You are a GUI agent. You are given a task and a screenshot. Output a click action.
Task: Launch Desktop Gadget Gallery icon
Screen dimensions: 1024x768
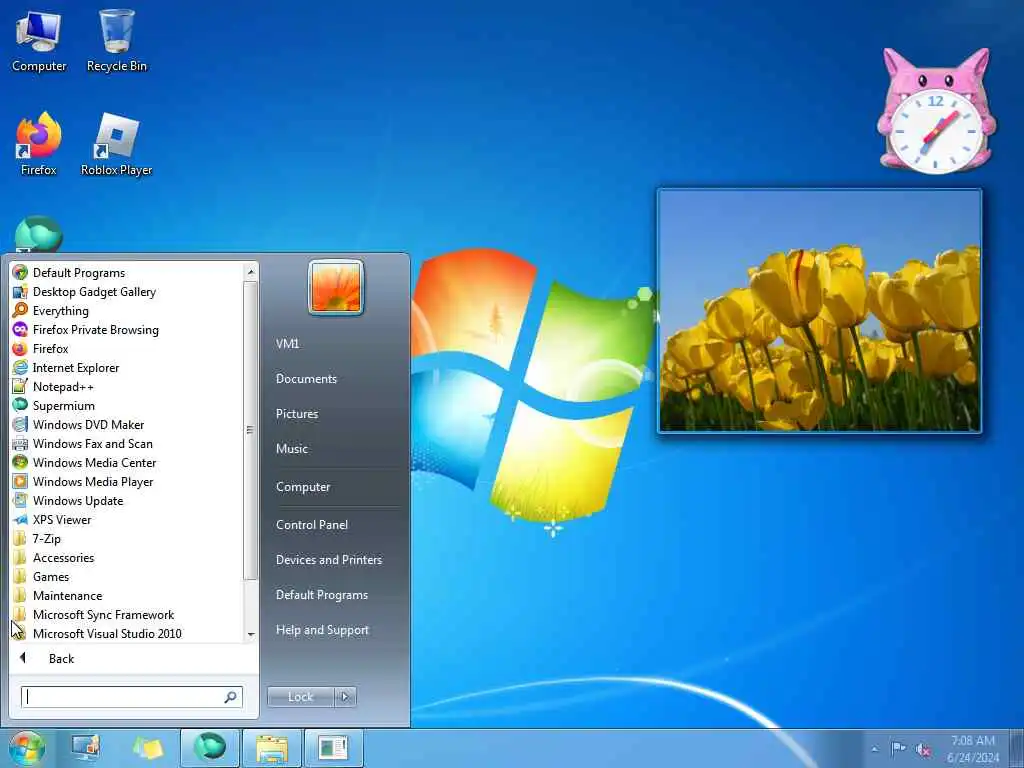[20, 291]
